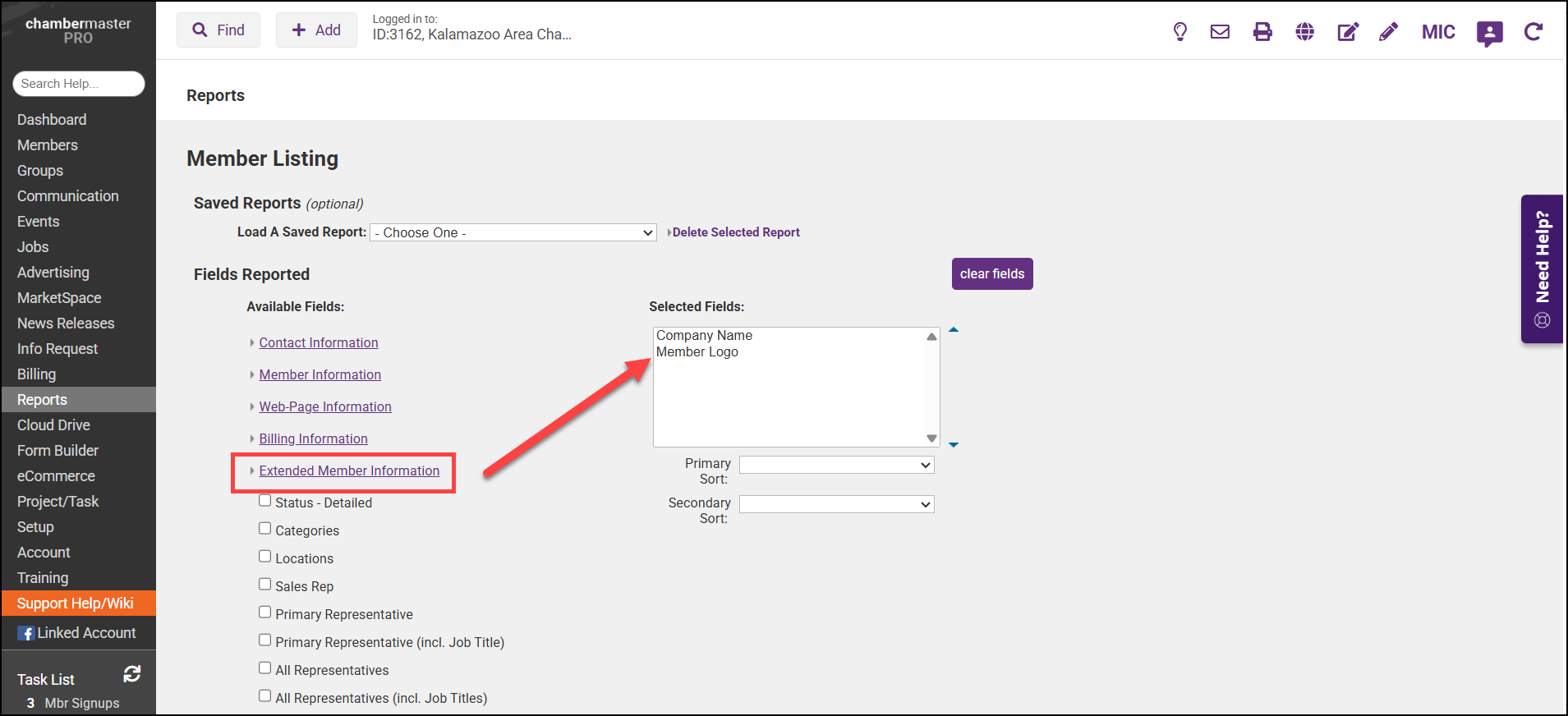Enable the Status - Detailed checkbox
Viewport: 1568px width, 716px height.
click(x=265, y=501)
